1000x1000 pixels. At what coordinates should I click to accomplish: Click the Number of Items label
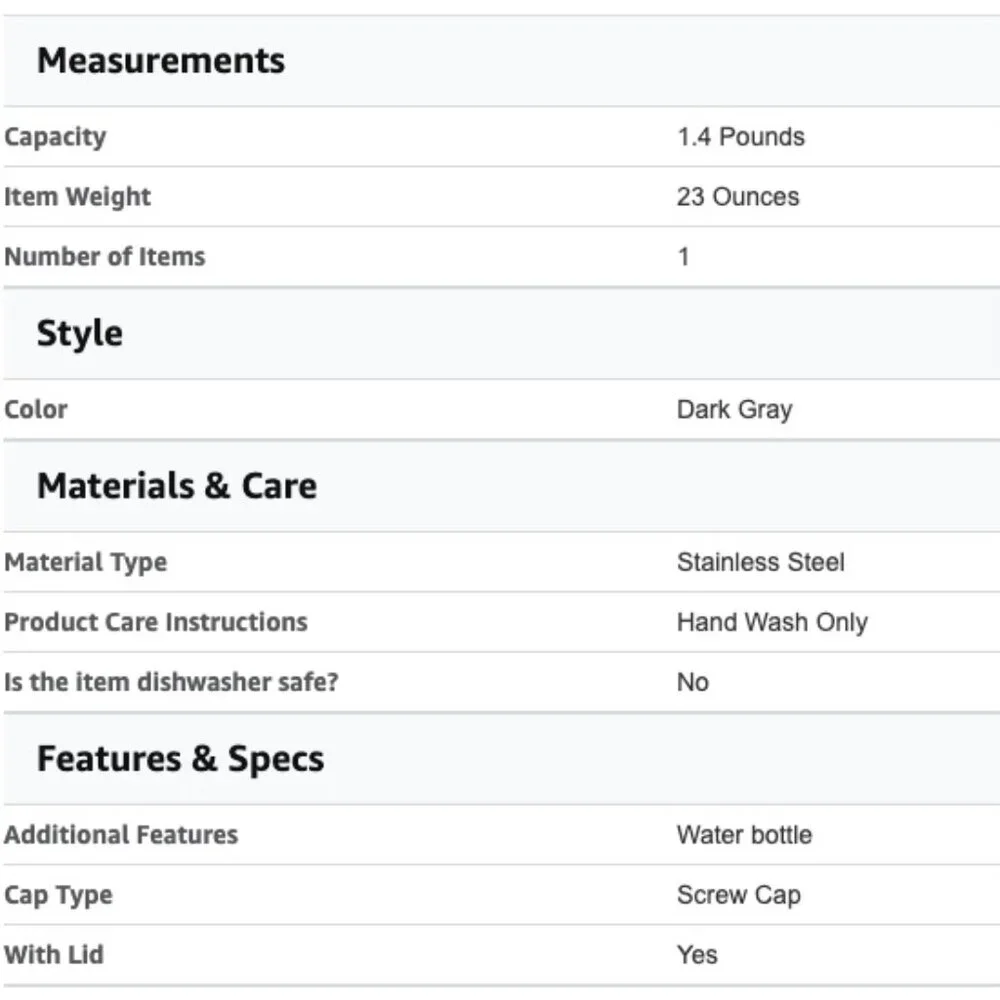pyautogui.click(x=105, y=256)
